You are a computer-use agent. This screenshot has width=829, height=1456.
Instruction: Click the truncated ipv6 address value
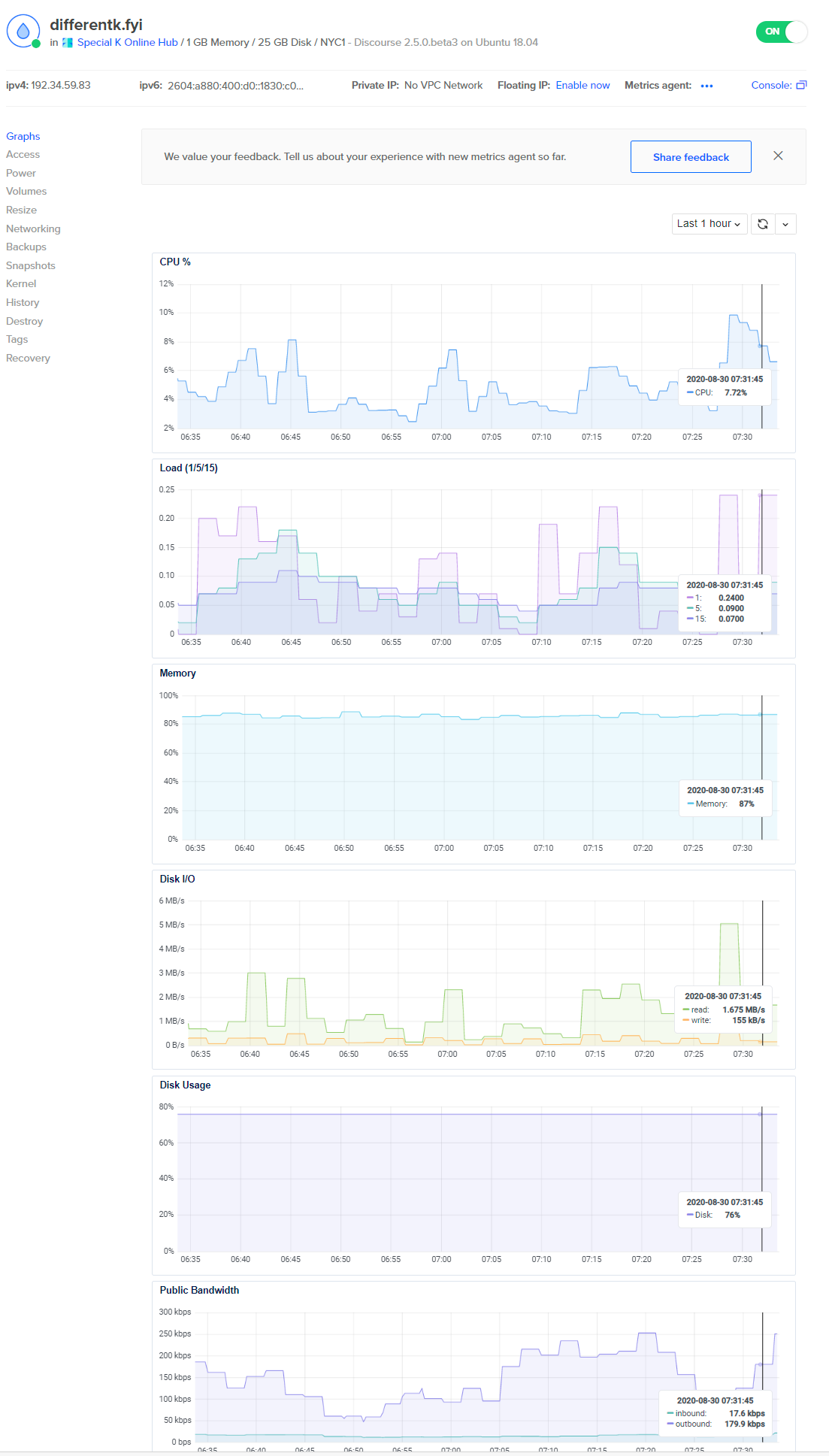click(x=236, y=86)
